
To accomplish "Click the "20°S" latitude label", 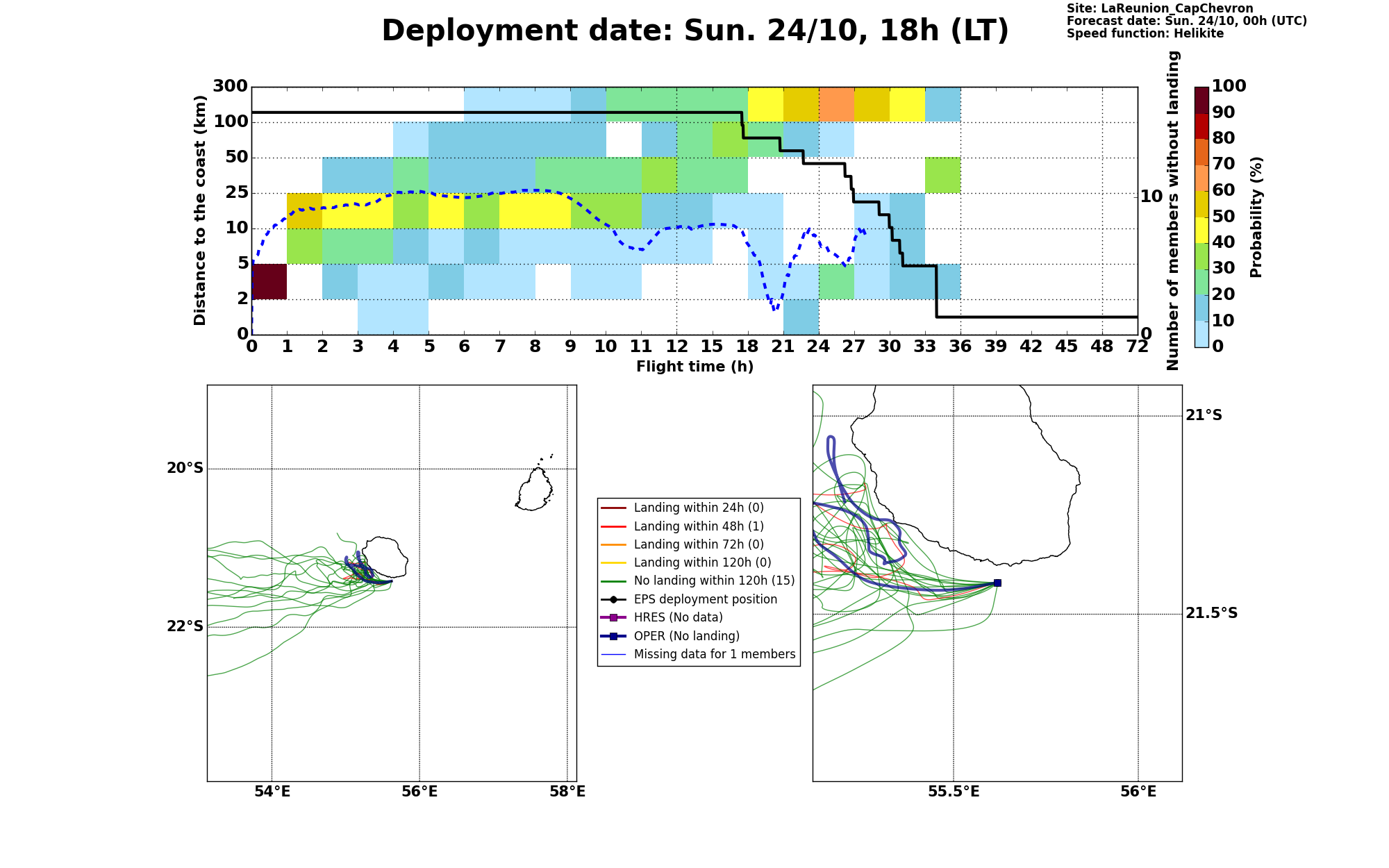I will [x=185, y=468].
